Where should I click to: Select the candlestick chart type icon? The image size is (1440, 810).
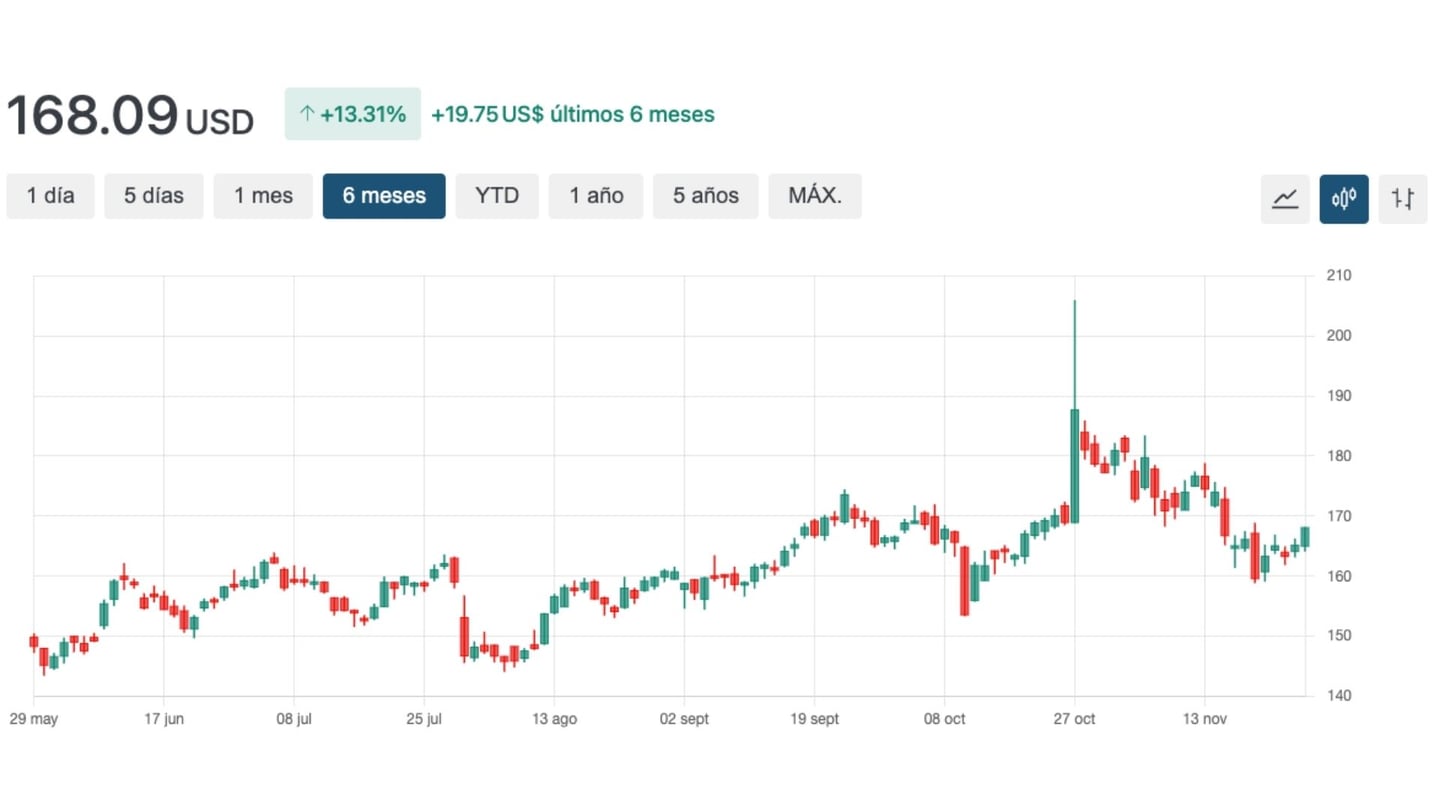pyautogui.click(x=1344, y=198)
